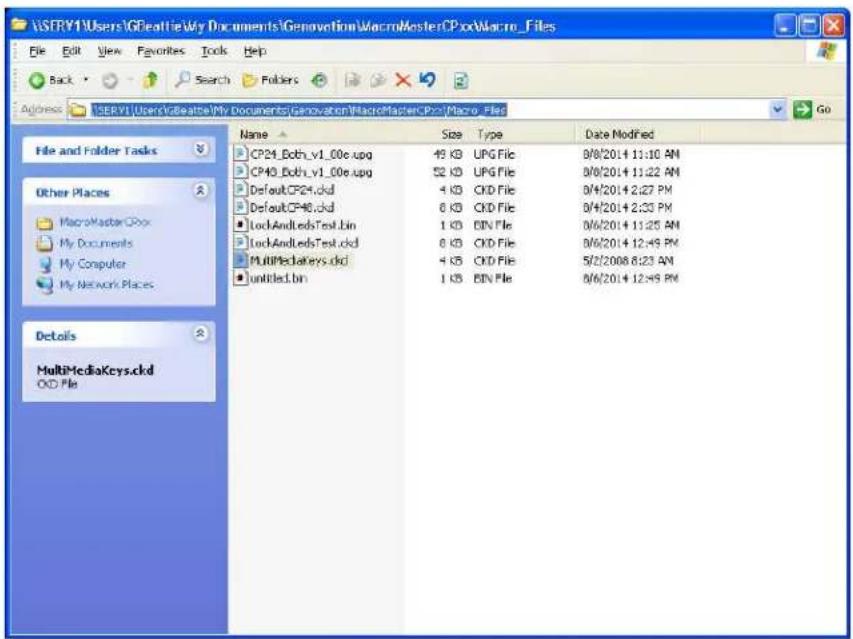Click the My Computer icon in Other Places

[45, 264]
